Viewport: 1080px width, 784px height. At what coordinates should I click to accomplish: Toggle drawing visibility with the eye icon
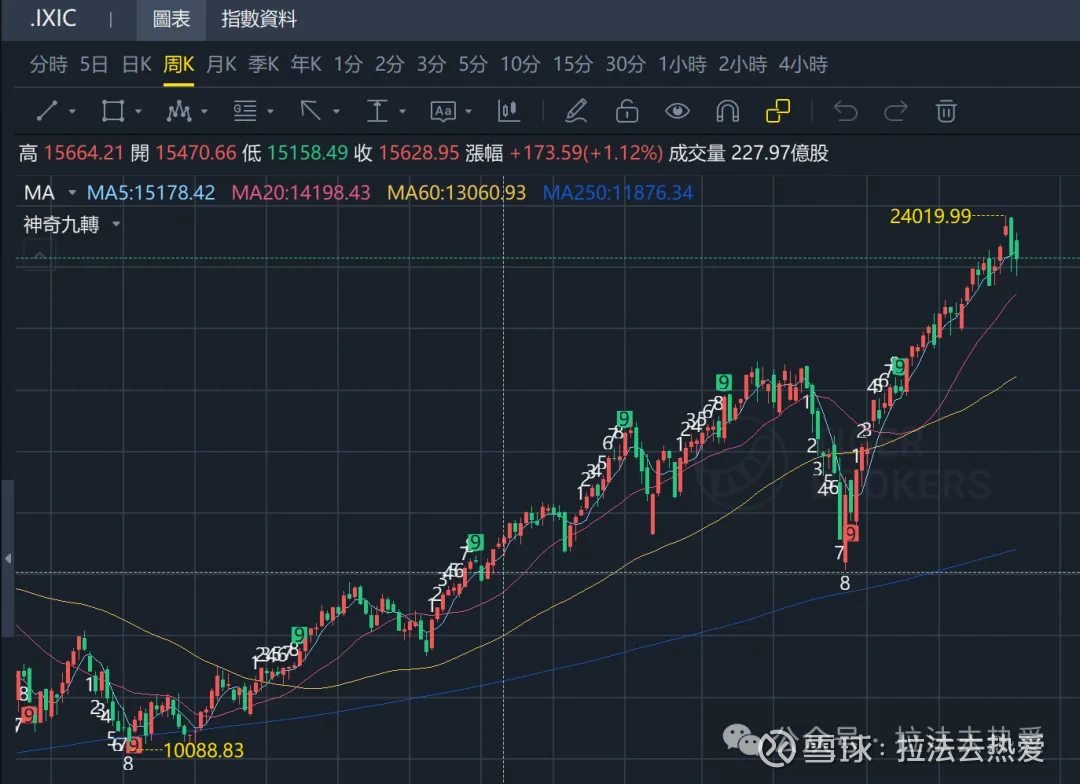[x=677, y=111]
